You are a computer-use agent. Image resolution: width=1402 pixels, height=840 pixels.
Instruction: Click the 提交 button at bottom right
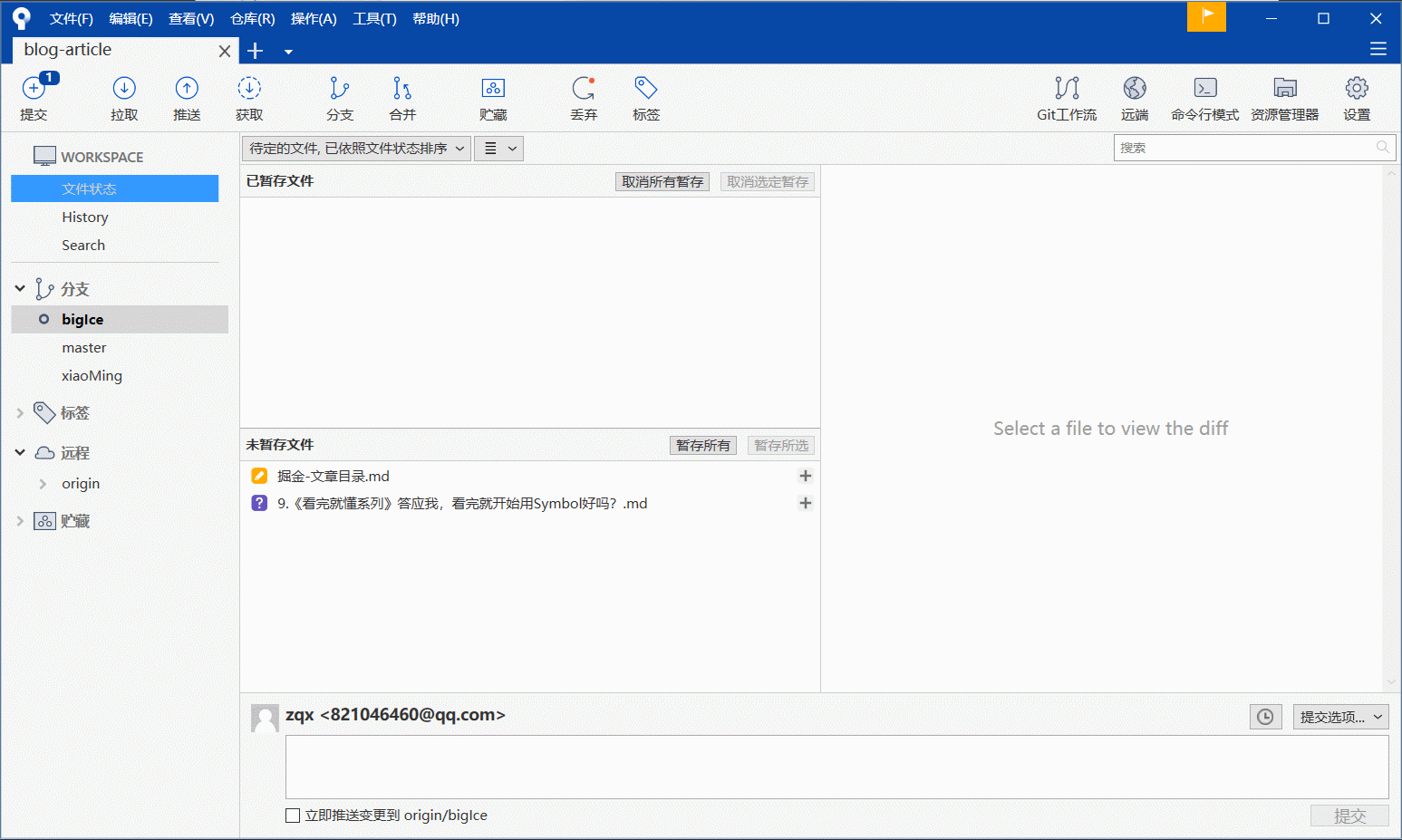[x=1349, y=816]
